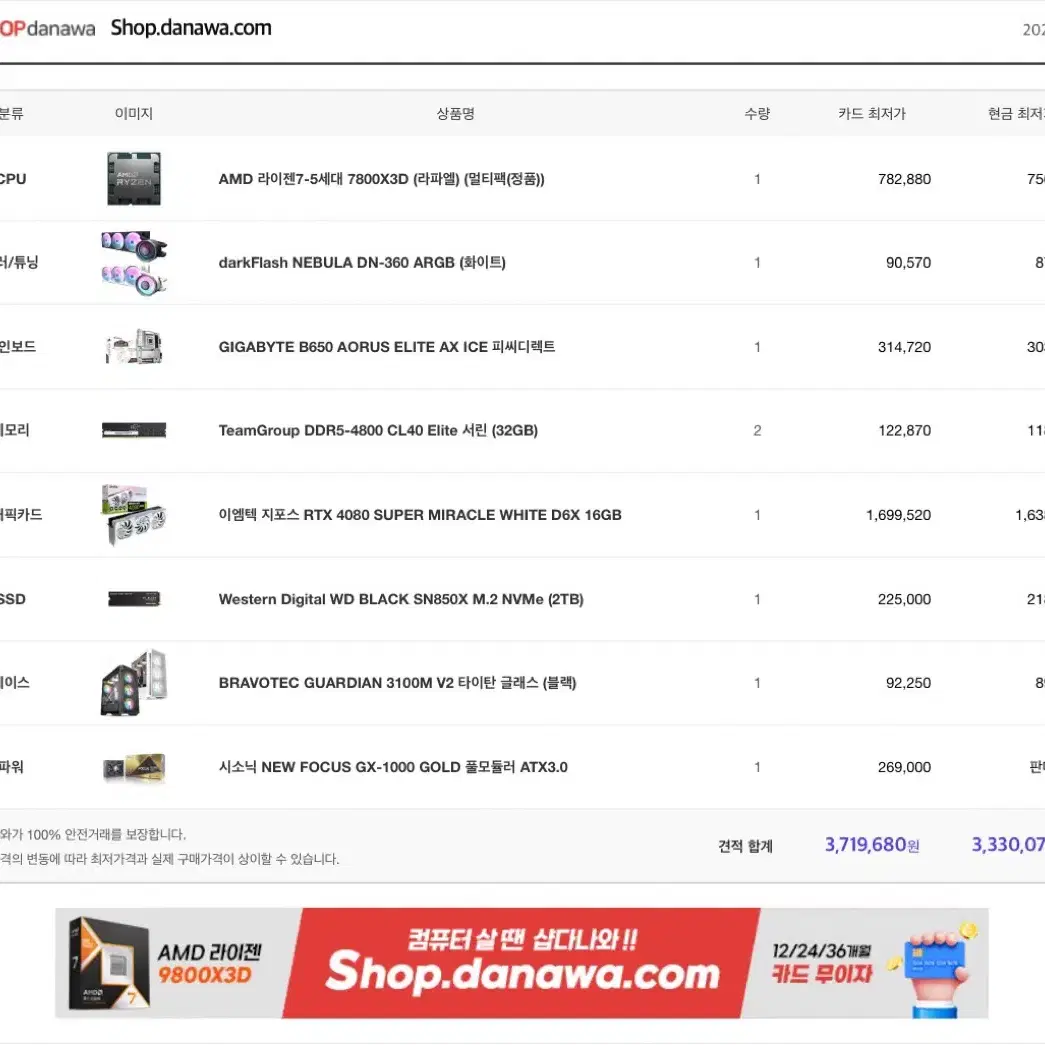Open the WD BLACK SN850X SSD thumbnail
Screen dimensions: 1045x1045
click(x=134, y=598)
